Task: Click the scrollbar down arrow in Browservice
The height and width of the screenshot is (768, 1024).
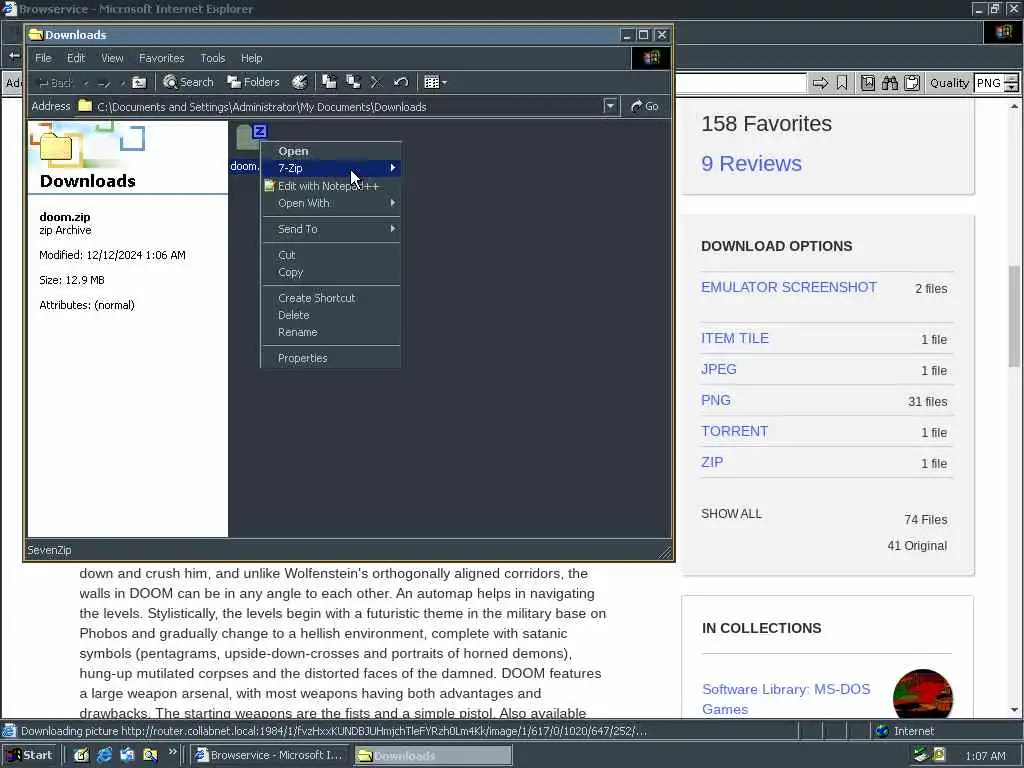Action: (x=1014, y=710)
